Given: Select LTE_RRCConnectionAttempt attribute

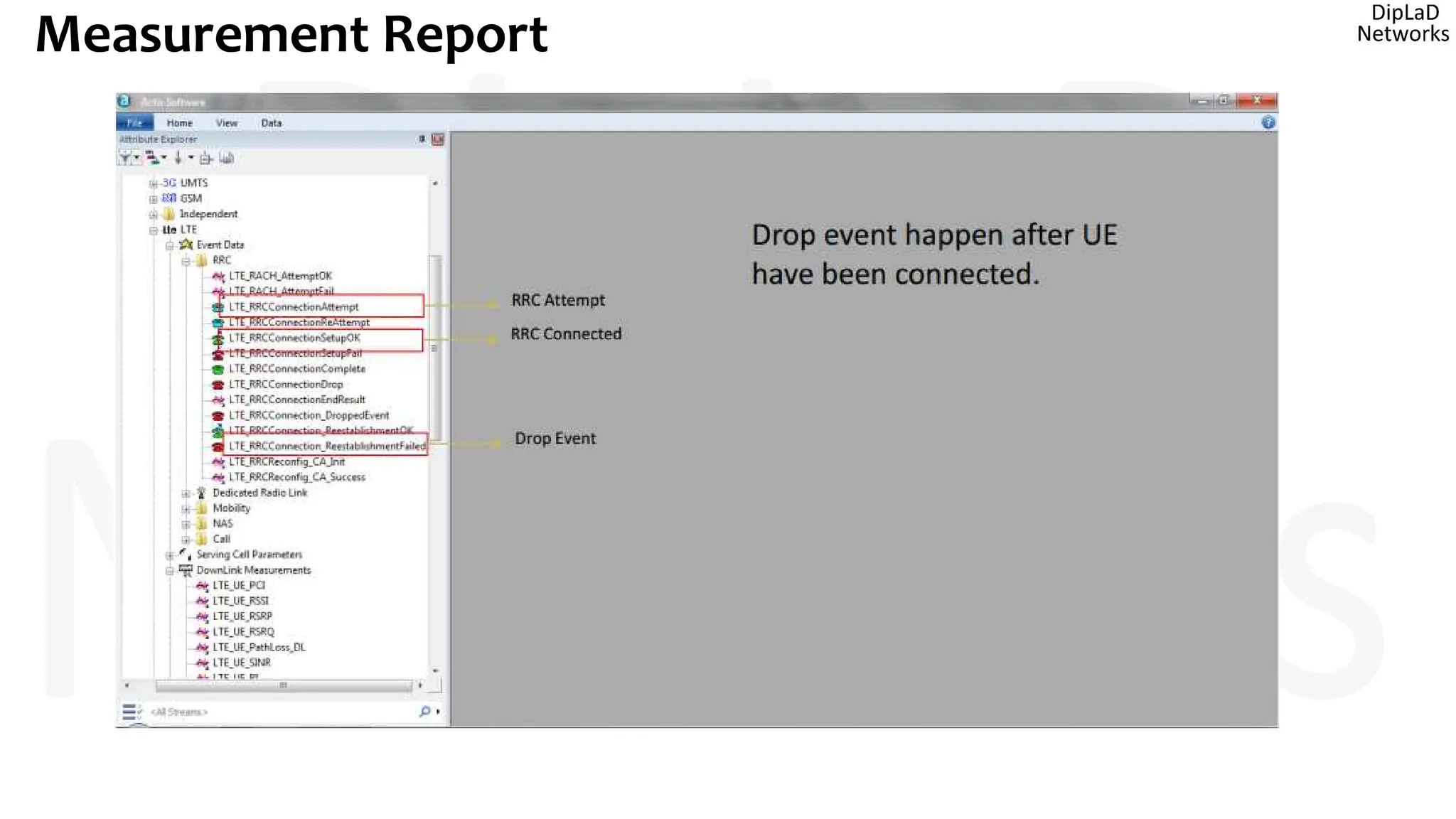Looking at the screenshot, I should pos(294,307).
